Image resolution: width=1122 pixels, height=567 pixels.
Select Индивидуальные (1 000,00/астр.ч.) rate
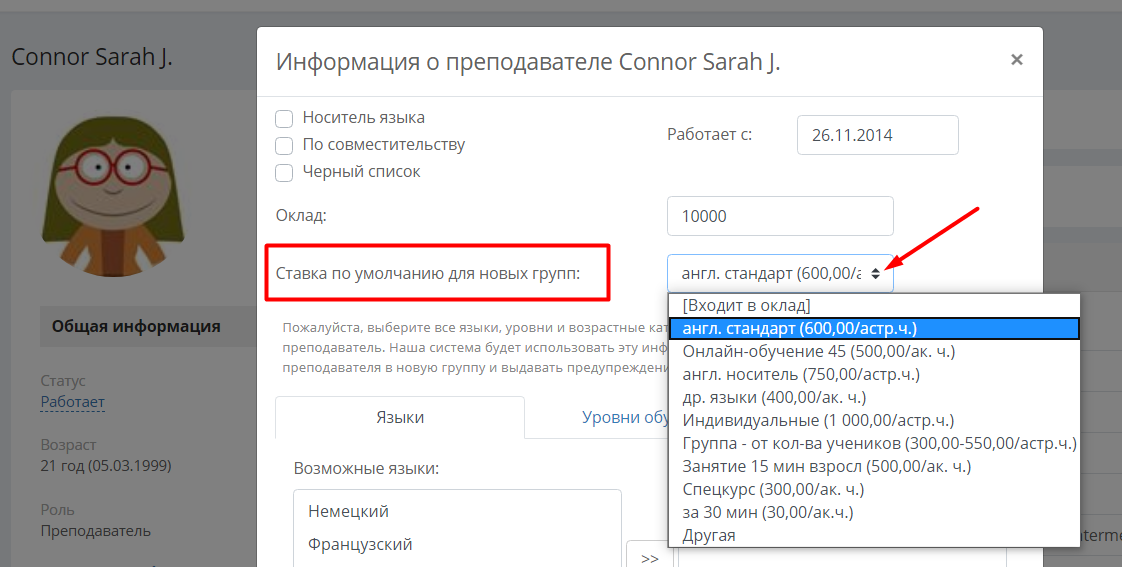click(x=874, y=420)
